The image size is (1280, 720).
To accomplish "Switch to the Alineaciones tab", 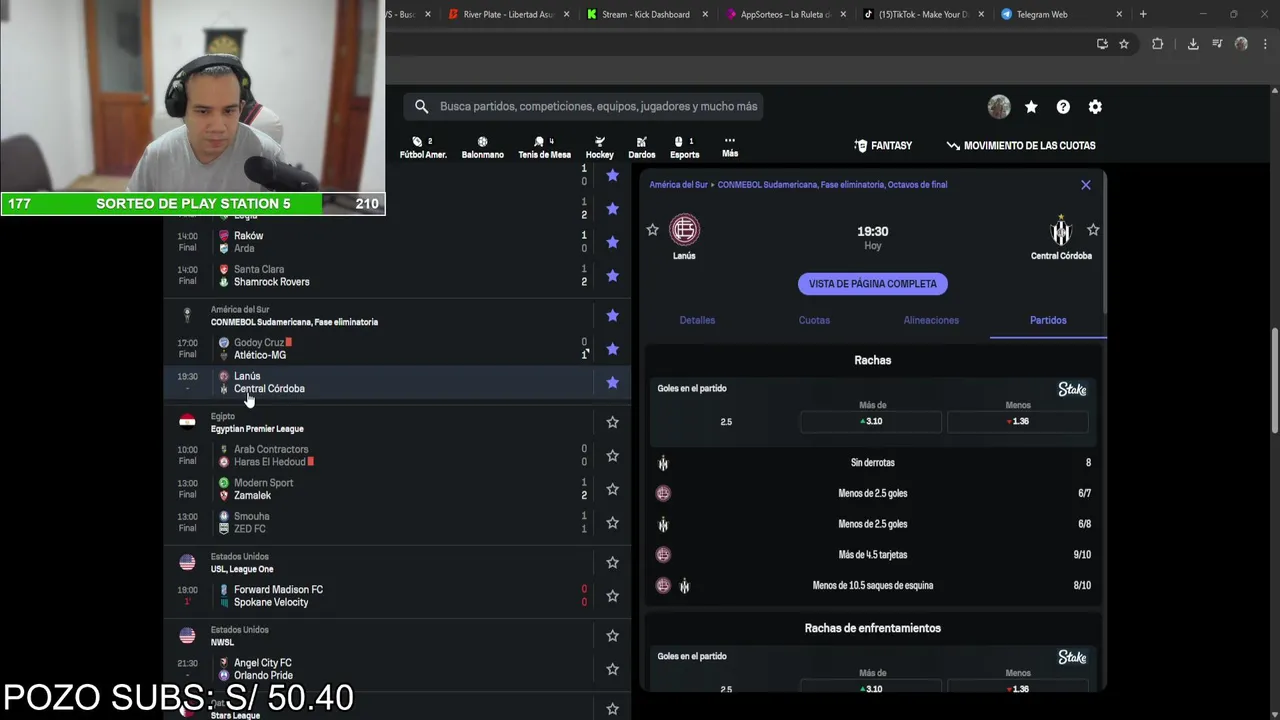I will pyautogui.click(x=931, y=320).
